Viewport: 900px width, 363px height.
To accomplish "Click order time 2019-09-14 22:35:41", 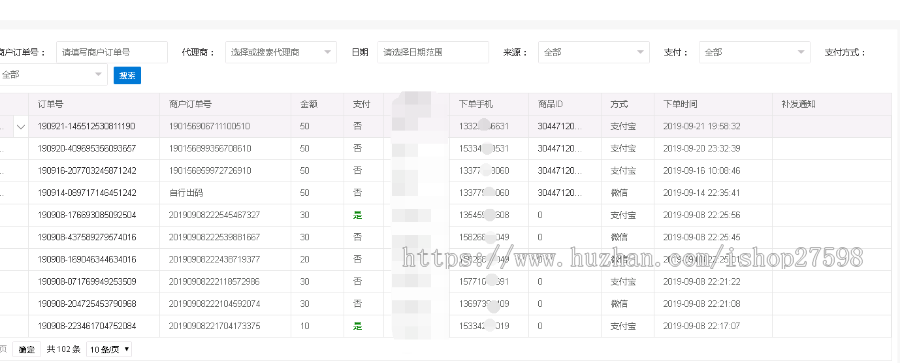I will click(701, 193).
